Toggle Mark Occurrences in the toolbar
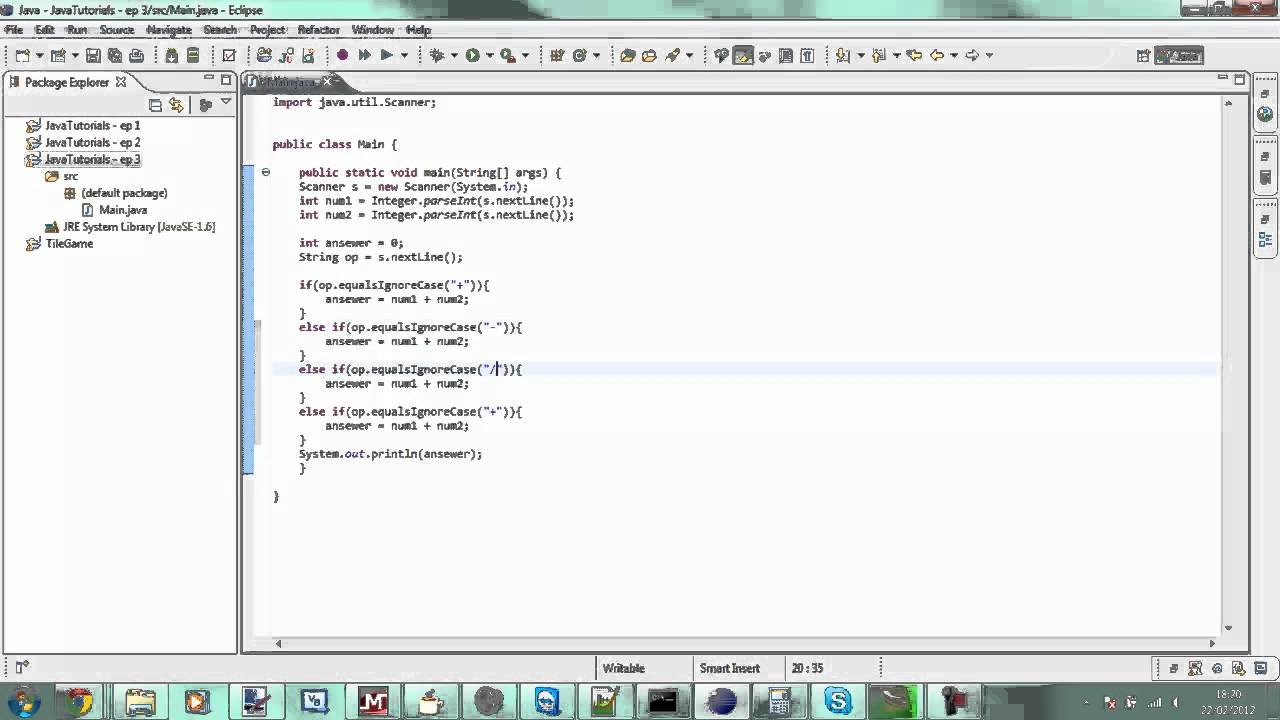 click(x=743, y=56)
